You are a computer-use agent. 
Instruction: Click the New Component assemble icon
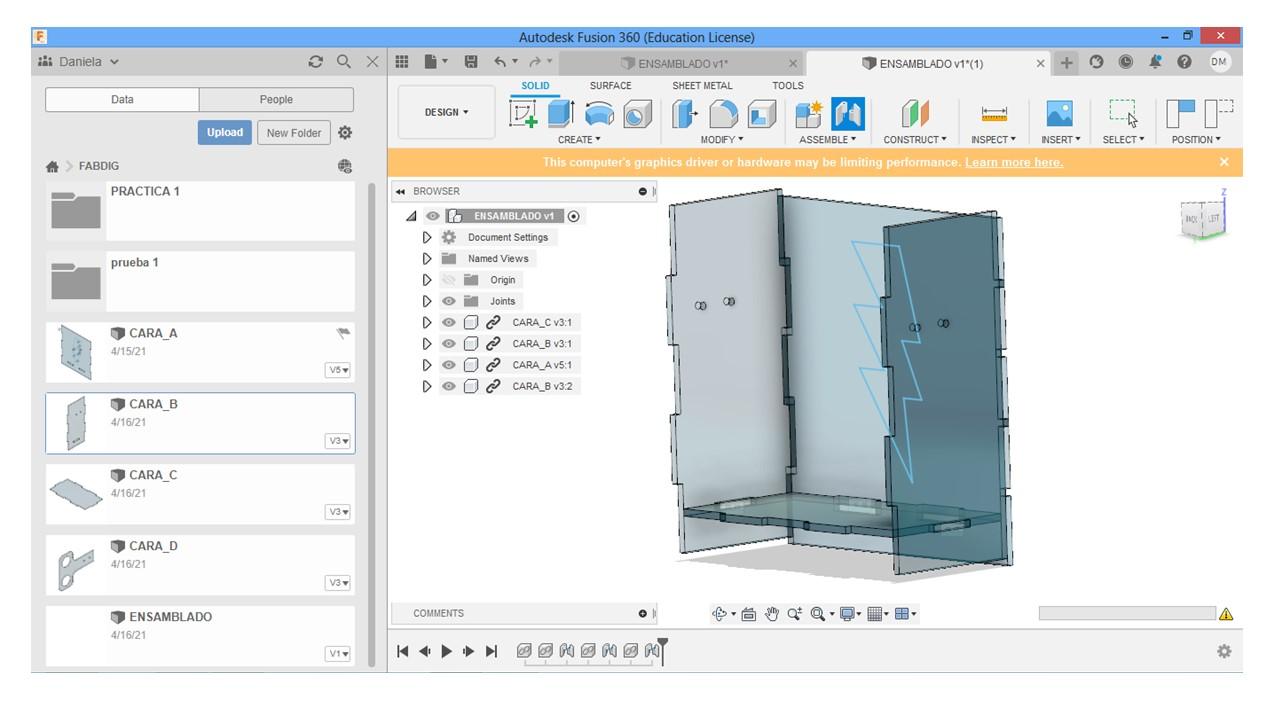tap(809, 114)
